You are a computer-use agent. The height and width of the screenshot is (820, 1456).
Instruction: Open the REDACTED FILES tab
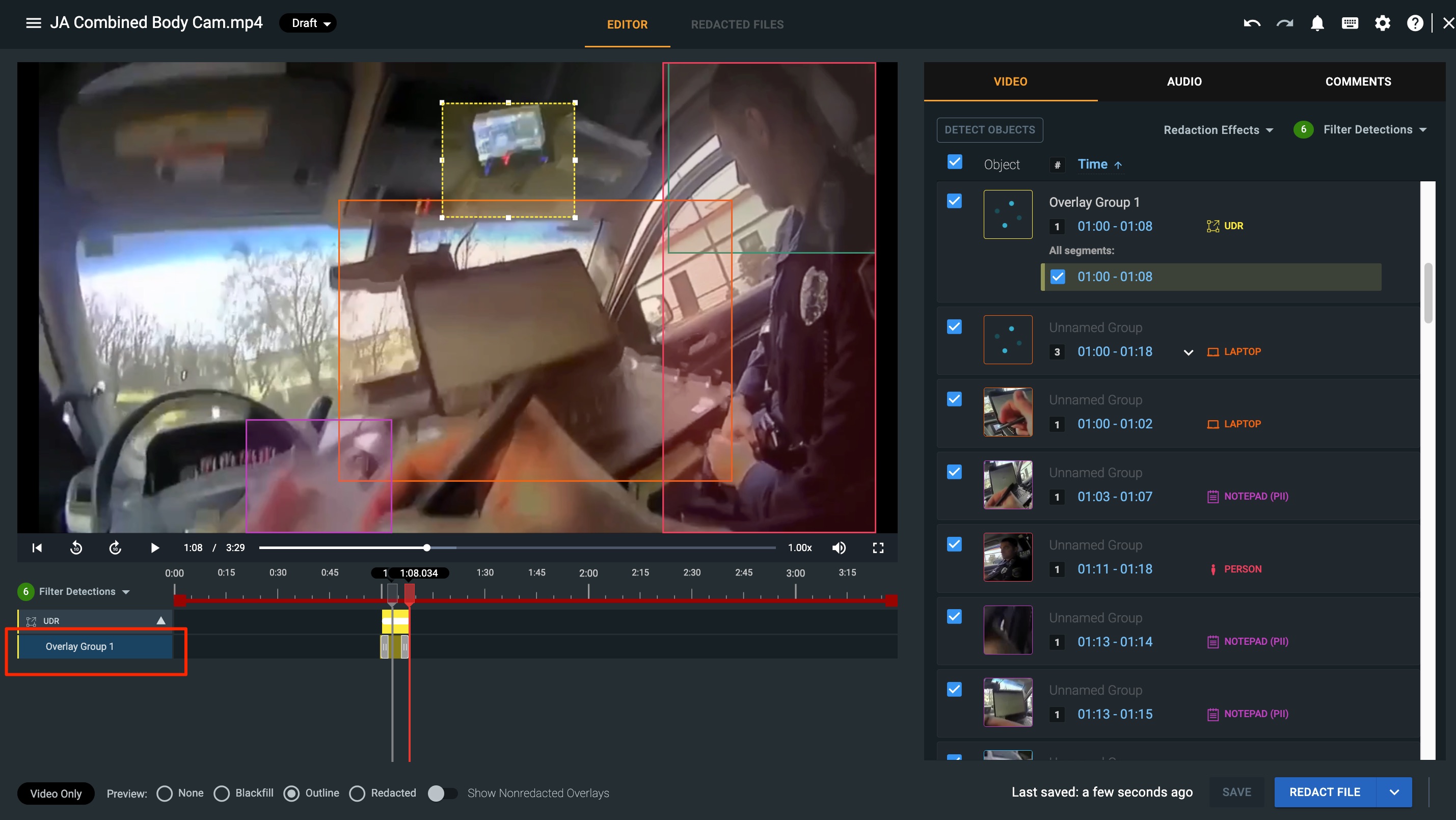[x=737, y=24]
